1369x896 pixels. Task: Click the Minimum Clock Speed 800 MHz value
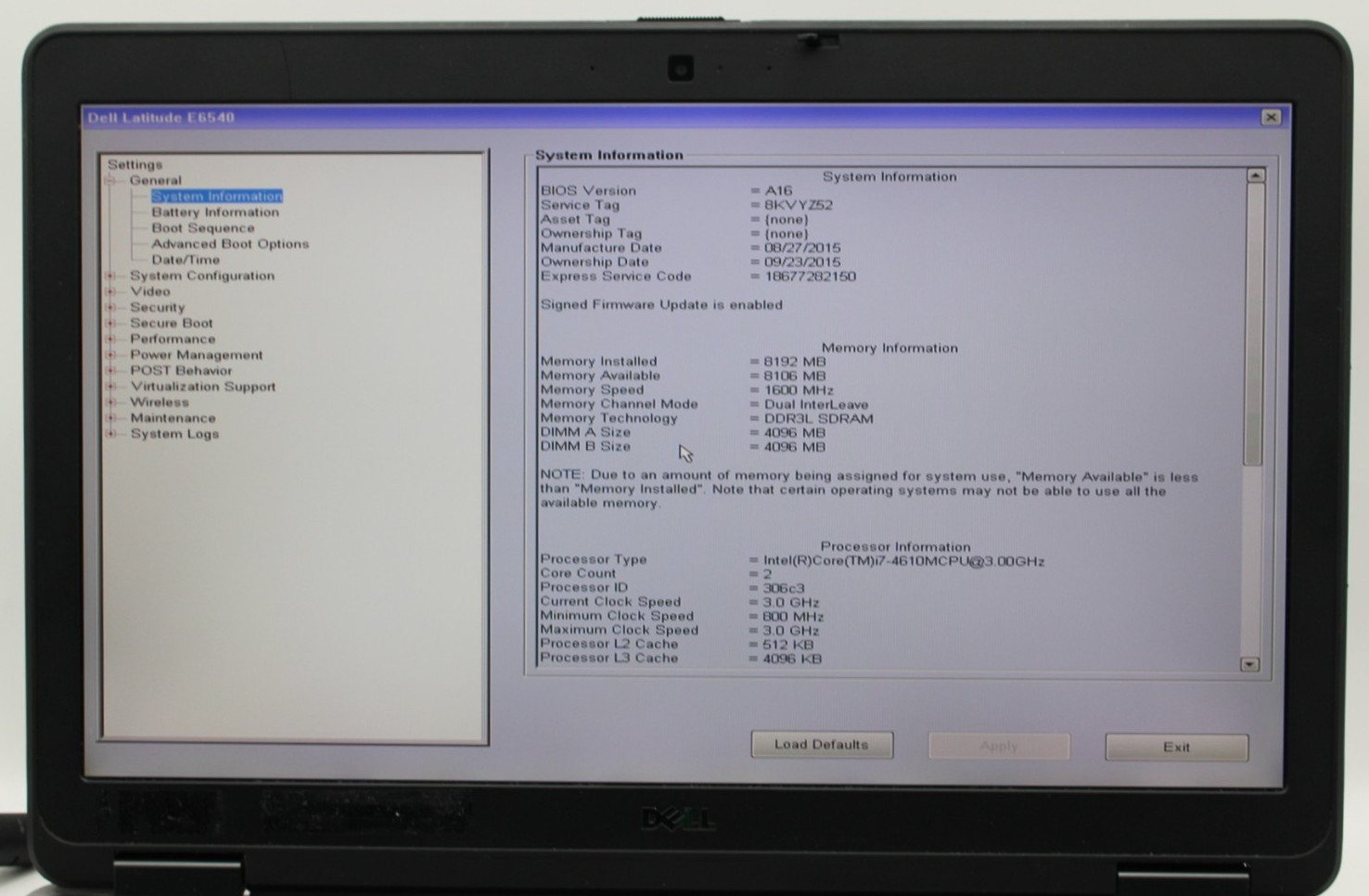tap(793, 616)
